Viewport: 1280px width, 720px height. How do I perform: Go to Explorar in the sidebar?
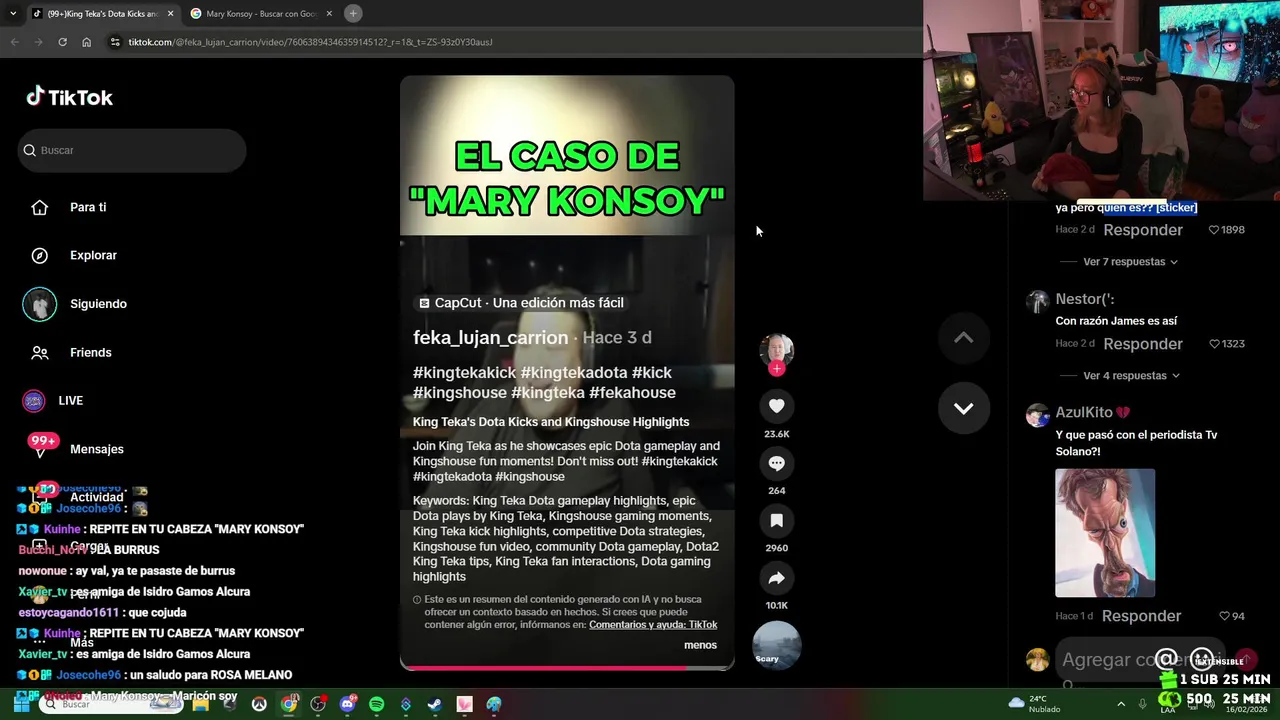(x=93, y=255)
